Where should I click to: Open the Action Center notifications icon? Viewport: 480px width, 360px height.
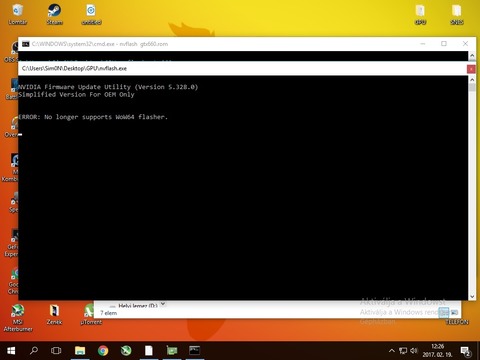(465, 351)
